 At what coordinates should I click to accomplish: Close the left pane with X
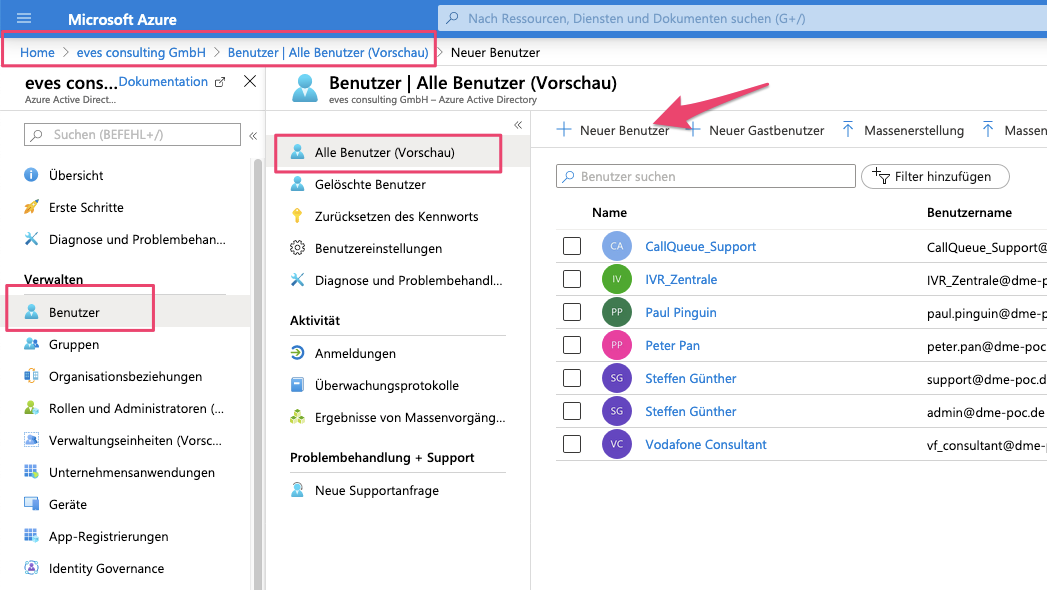[250, 82]
